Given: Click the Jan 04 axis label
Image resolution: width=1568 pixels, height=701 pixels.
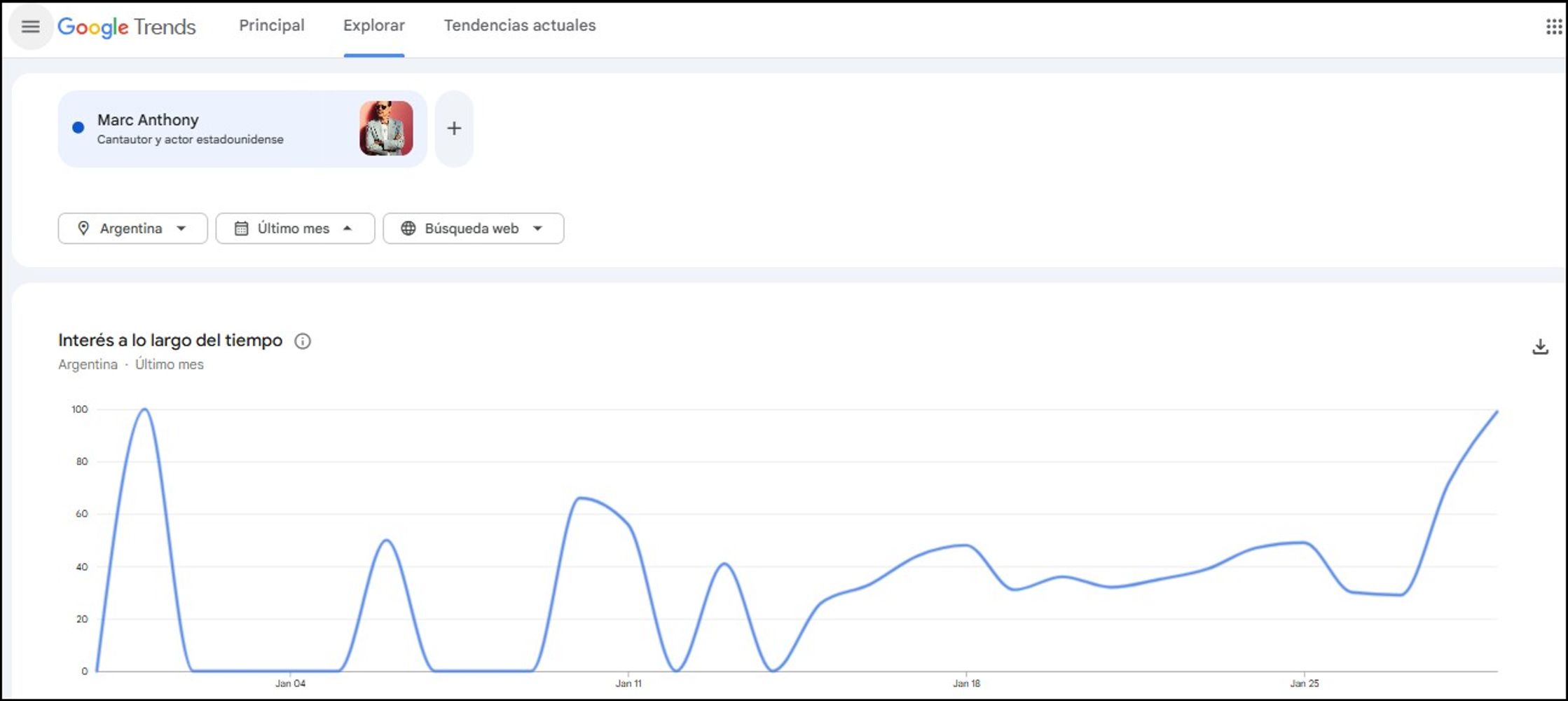Looking at the screenshot, I should 290,683.
